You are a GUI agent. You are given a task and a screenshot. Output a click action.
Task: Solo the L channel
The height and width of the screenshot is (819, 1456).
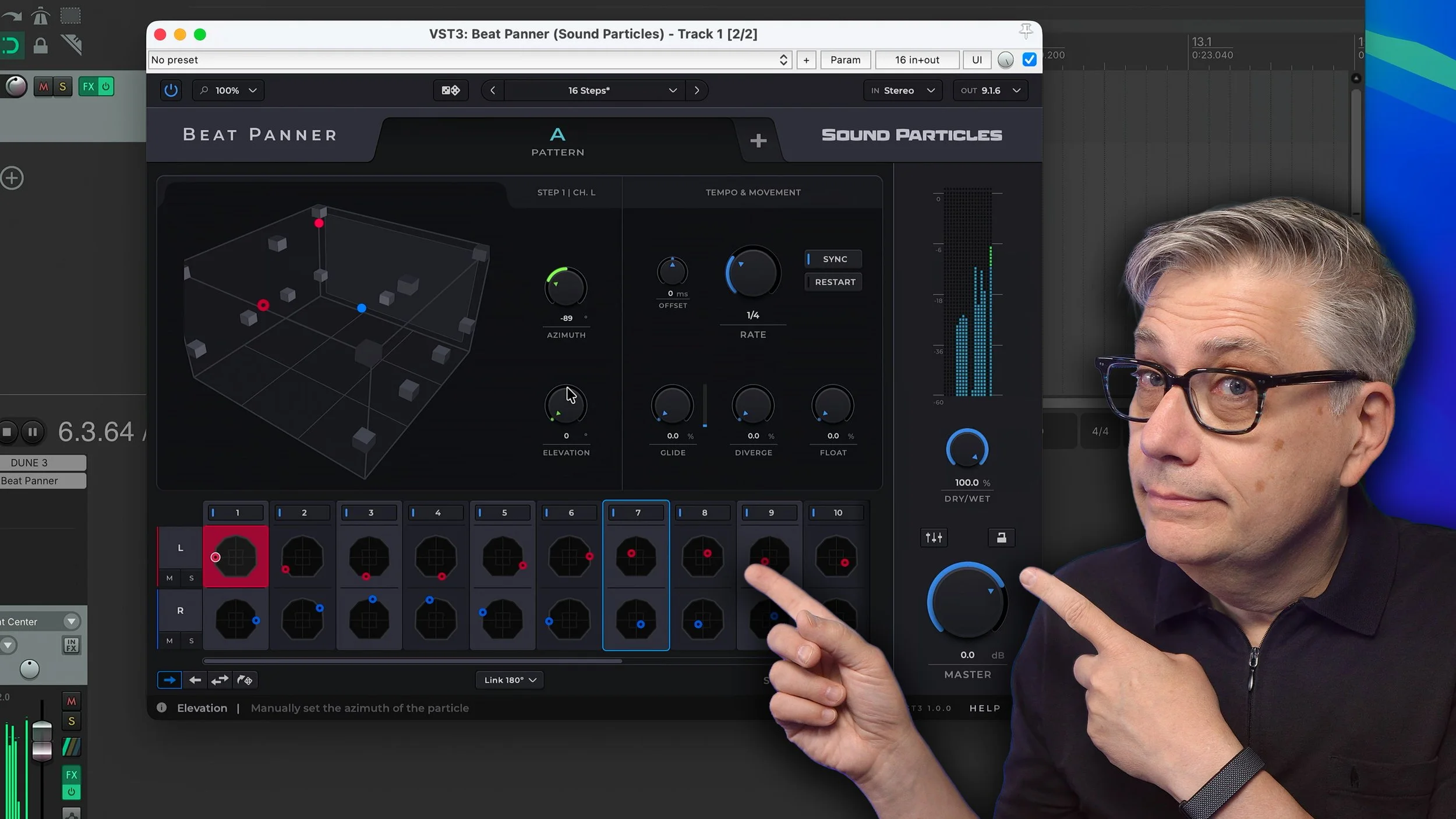coord(191,578)
